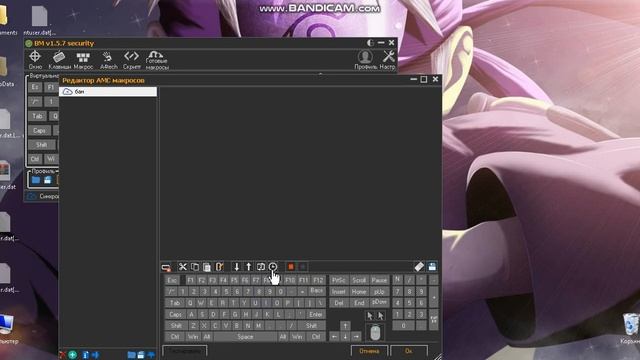Click the red X delete macro icon
640x360 pixels.
pyautogui.click(x=62, y=355)
